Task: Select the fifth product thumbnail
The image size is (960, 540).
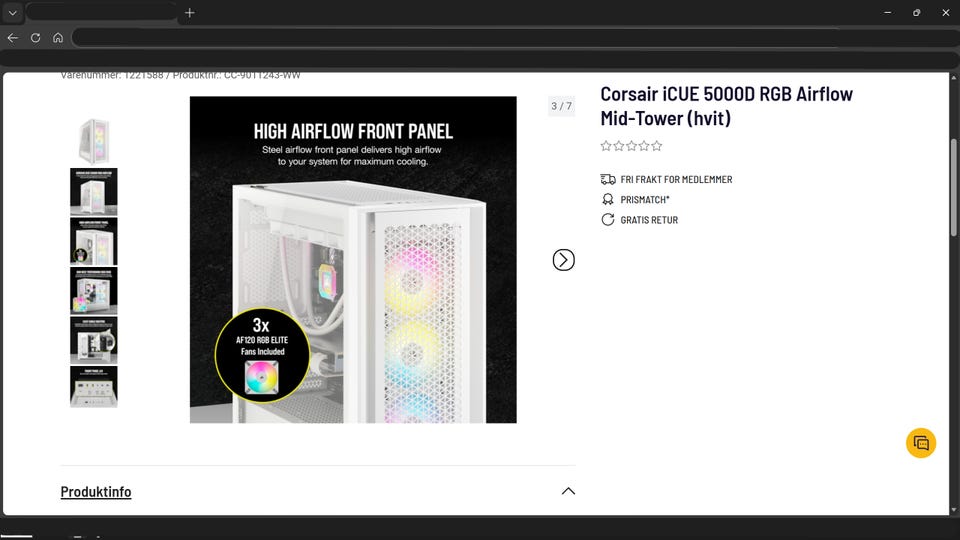Action: [x=94, y=340]
